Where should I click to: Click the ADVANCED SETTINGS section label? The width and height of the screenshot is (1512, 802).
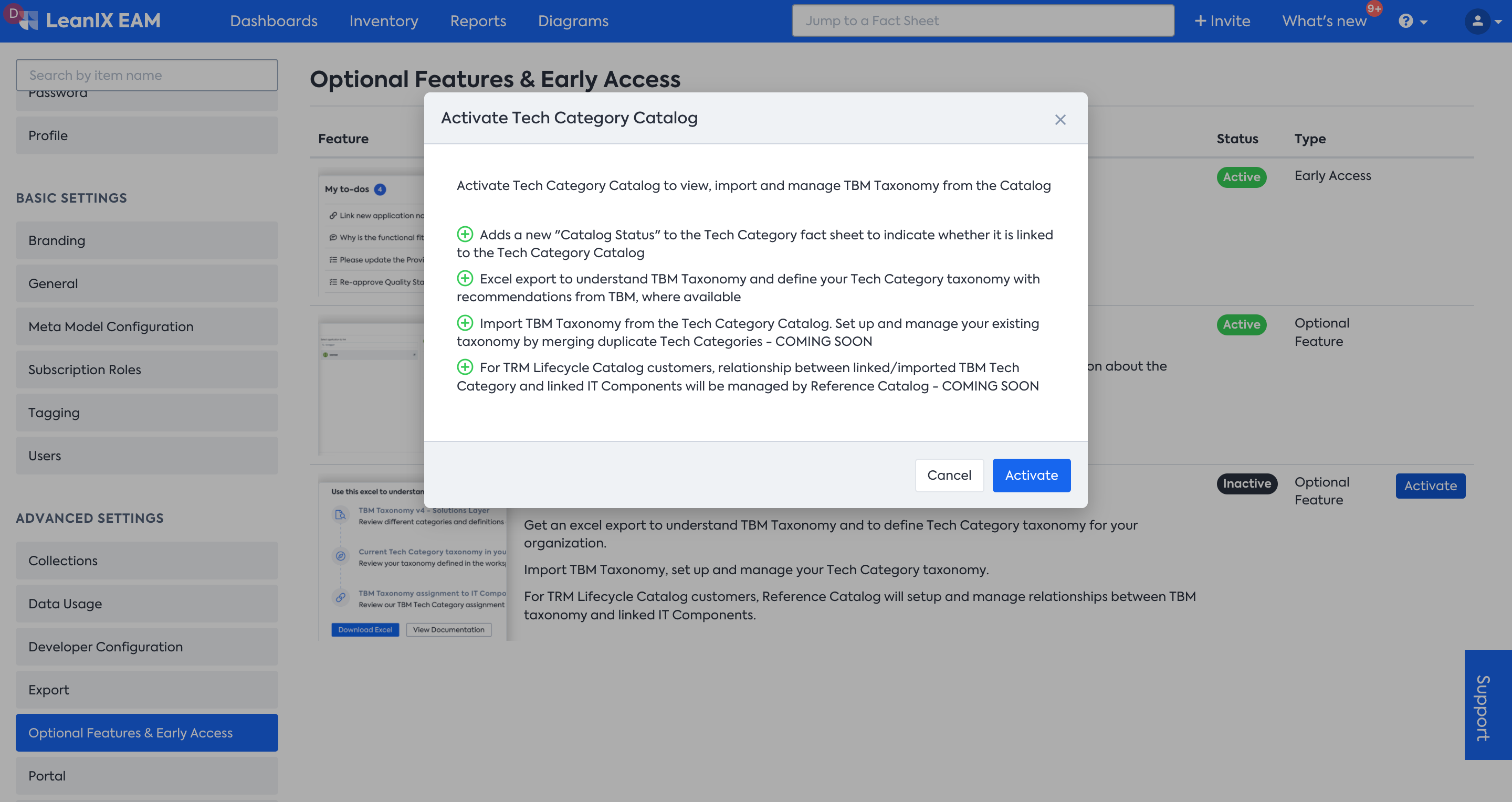[90, 518]
